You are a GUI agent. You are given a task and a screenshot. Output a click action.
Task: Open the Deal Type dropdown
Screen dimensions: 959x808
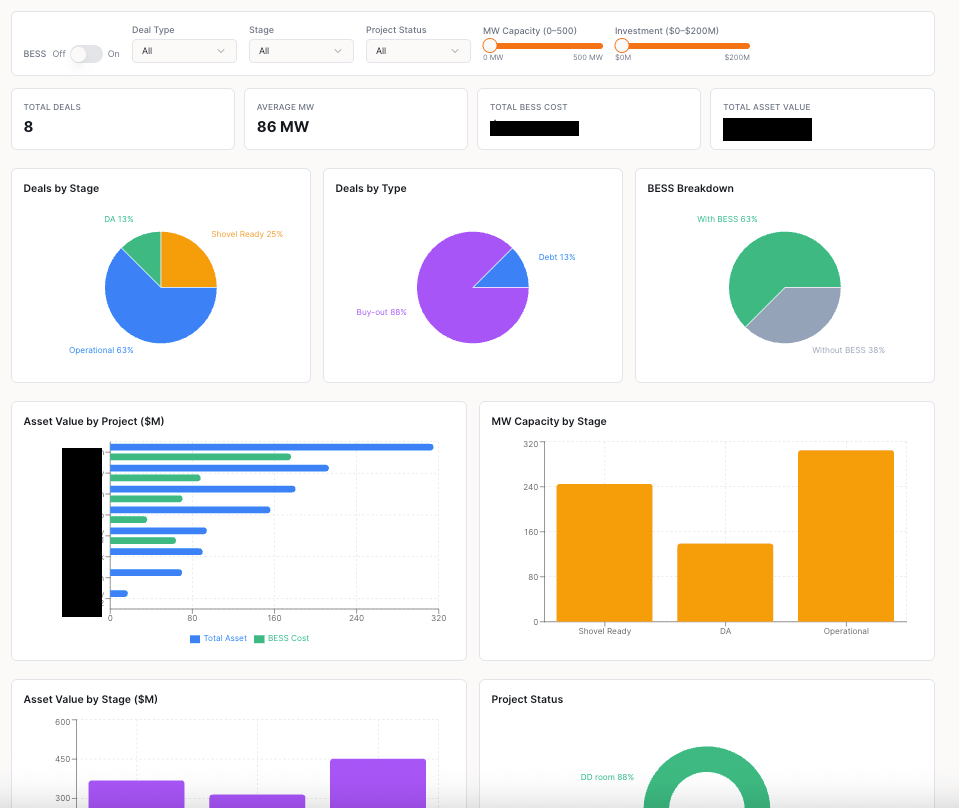coord(184,51)
